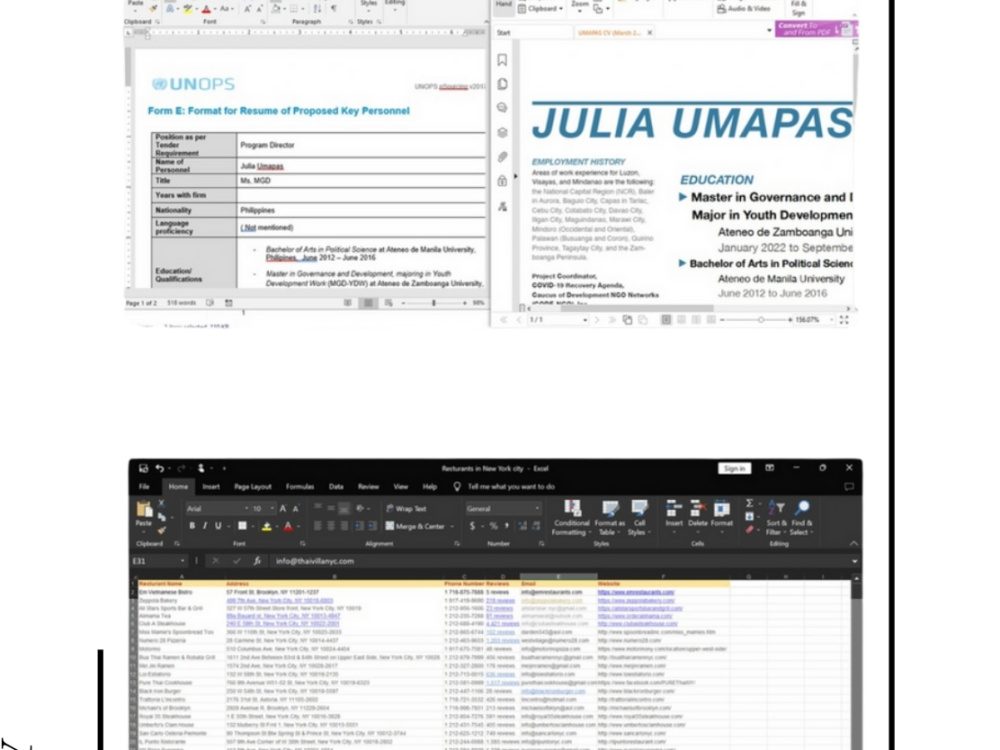Click the Pages panel icon in PDF viewer
Screen dimensions: 1000x750
pos(503,84)
